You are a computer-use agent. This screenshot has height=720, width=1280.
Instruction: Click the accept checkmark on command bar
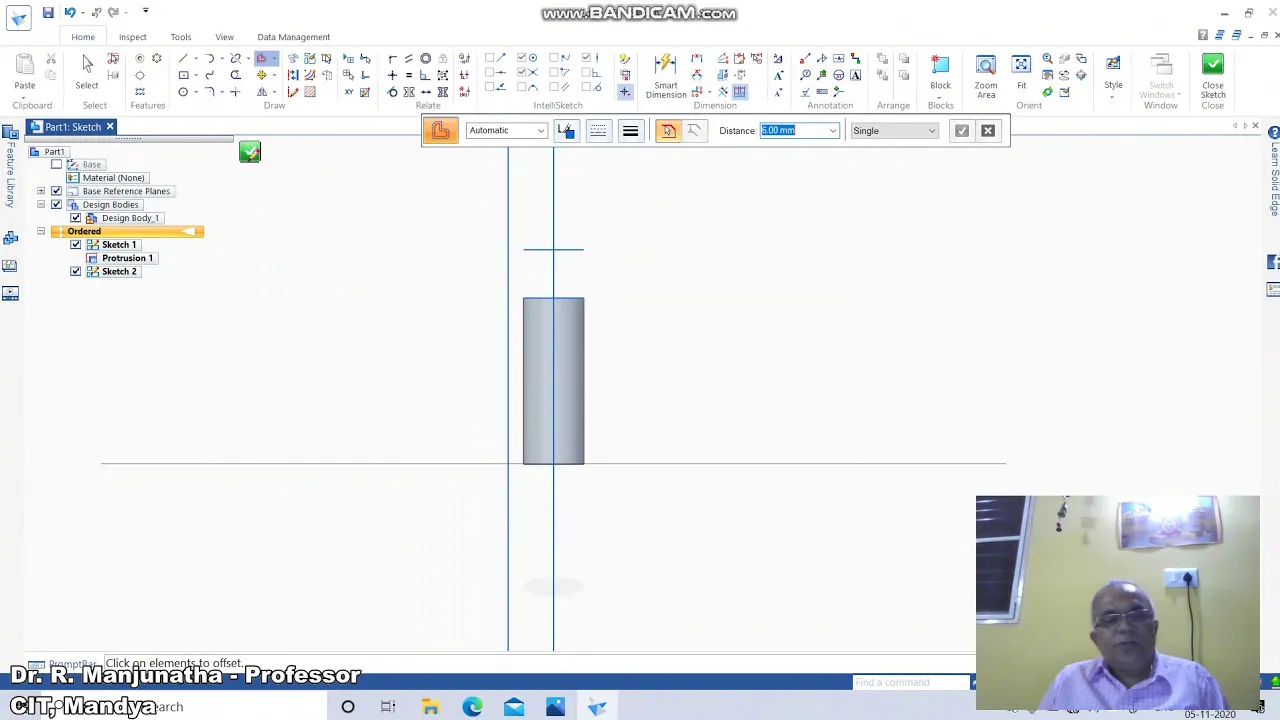pyautogui.click(x=962, y=130)
